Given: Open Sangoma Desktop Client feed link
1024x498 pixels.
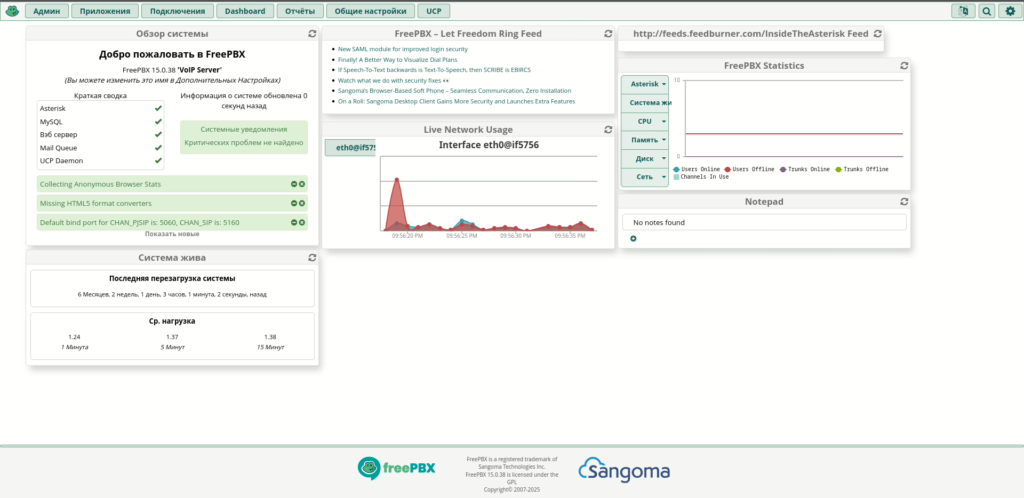Looking at the screenshot, I should (x=456, y=101).
